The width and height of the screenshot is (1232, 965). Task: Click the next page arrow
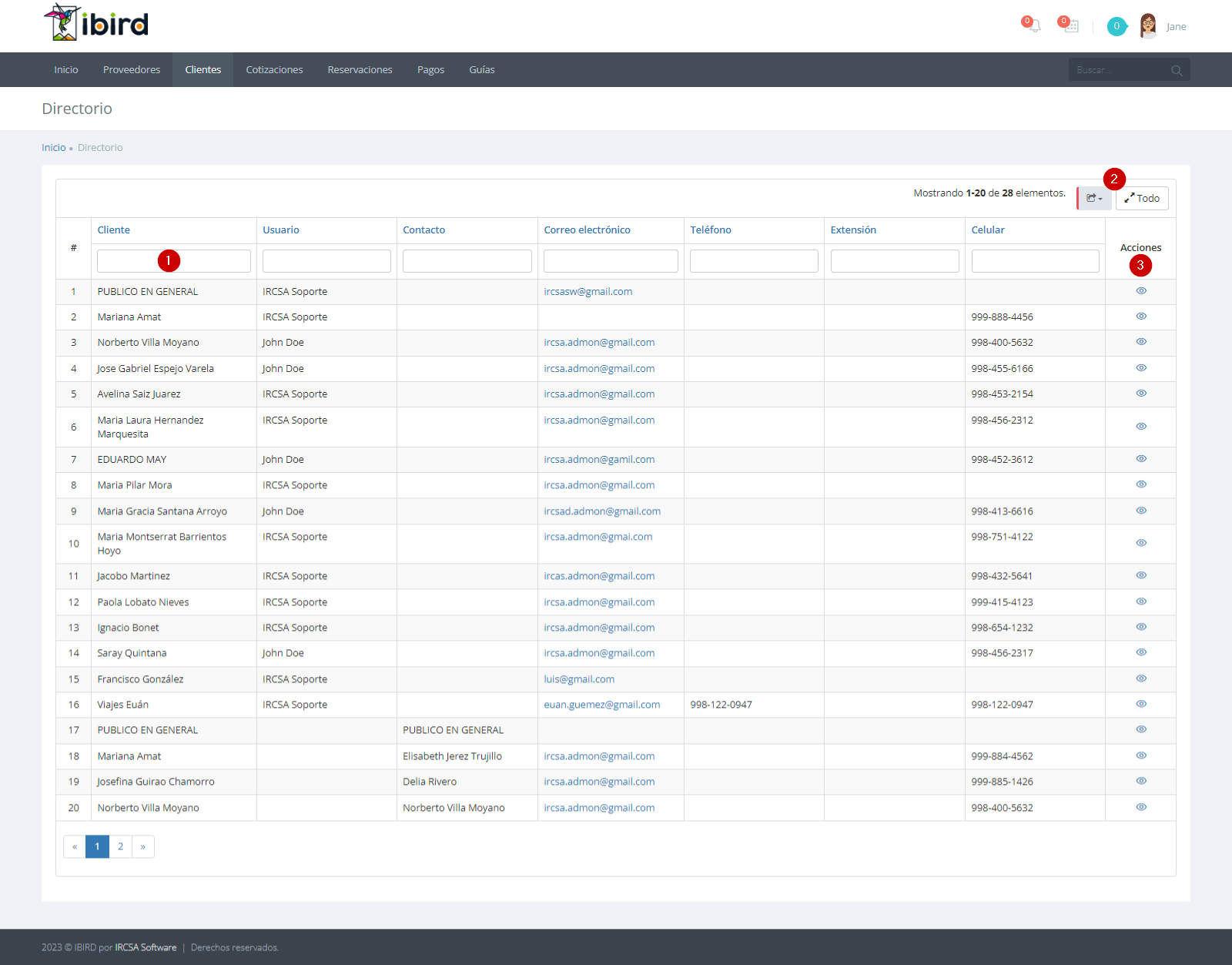point(143,846)
